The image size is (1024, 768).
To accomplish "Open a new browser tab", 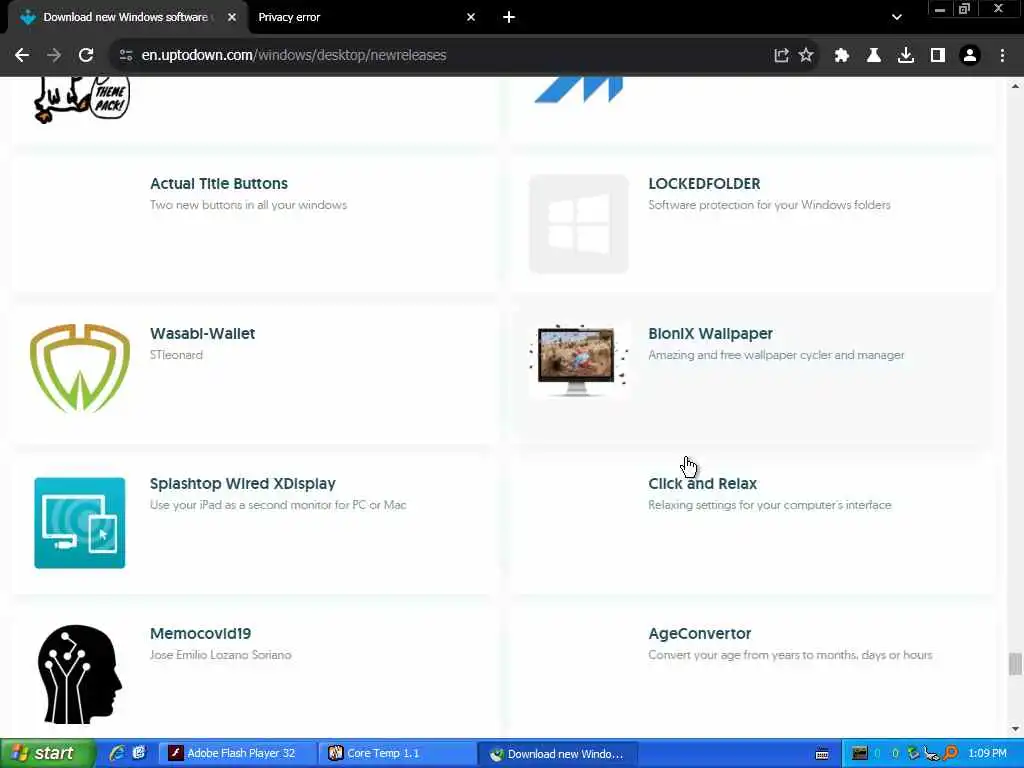I will (x=509, y=18).
